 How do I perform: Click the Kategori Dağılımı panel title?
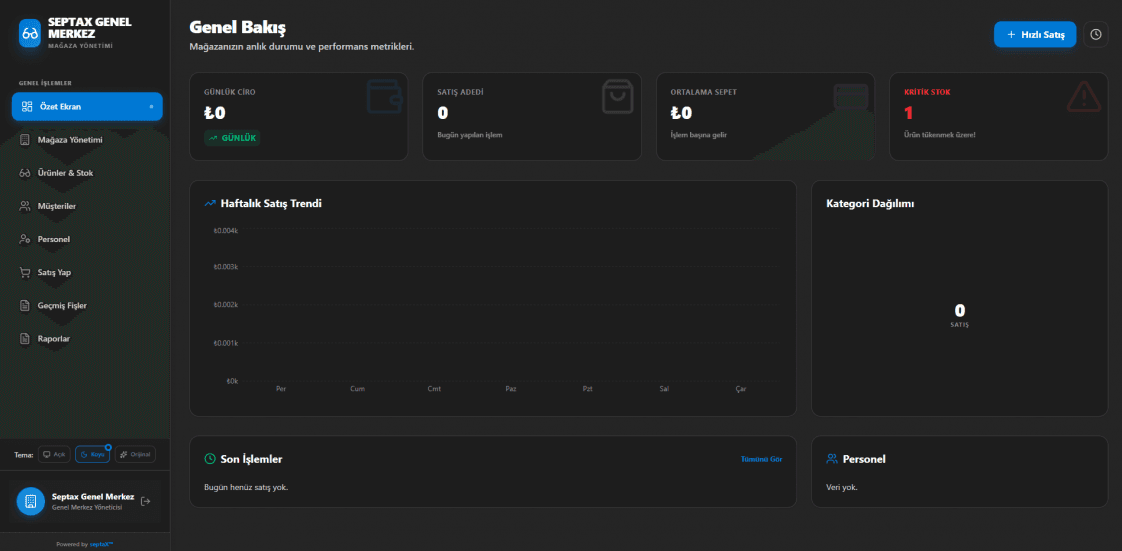tap(870, 203)
